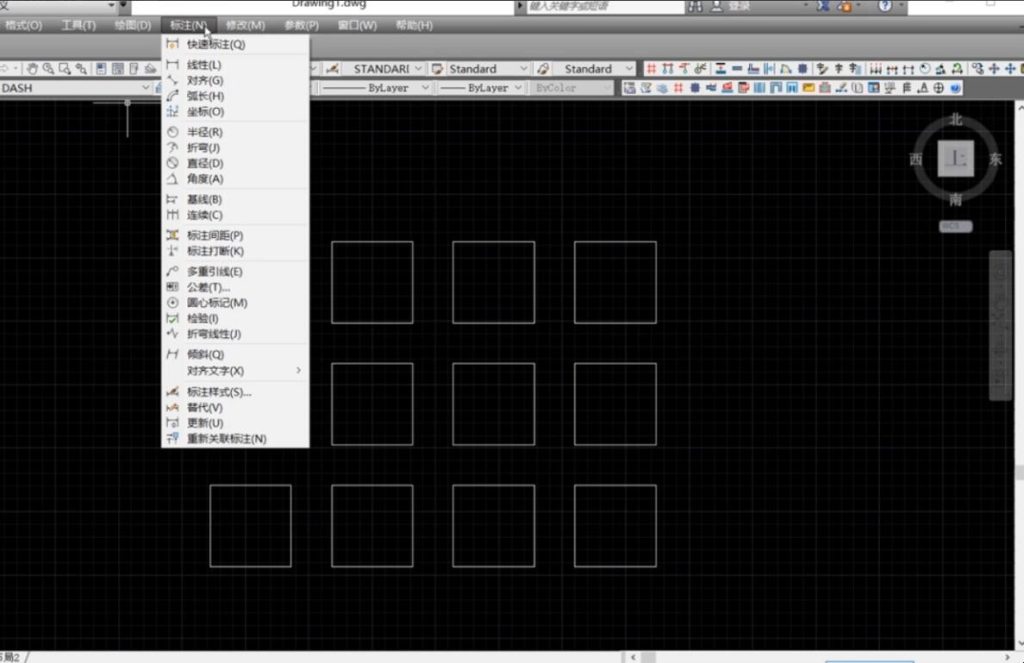This screenshot has height=663, width=1024.
Task: Open the STANDARI style dropdown
Action: (x=385, y=69)
